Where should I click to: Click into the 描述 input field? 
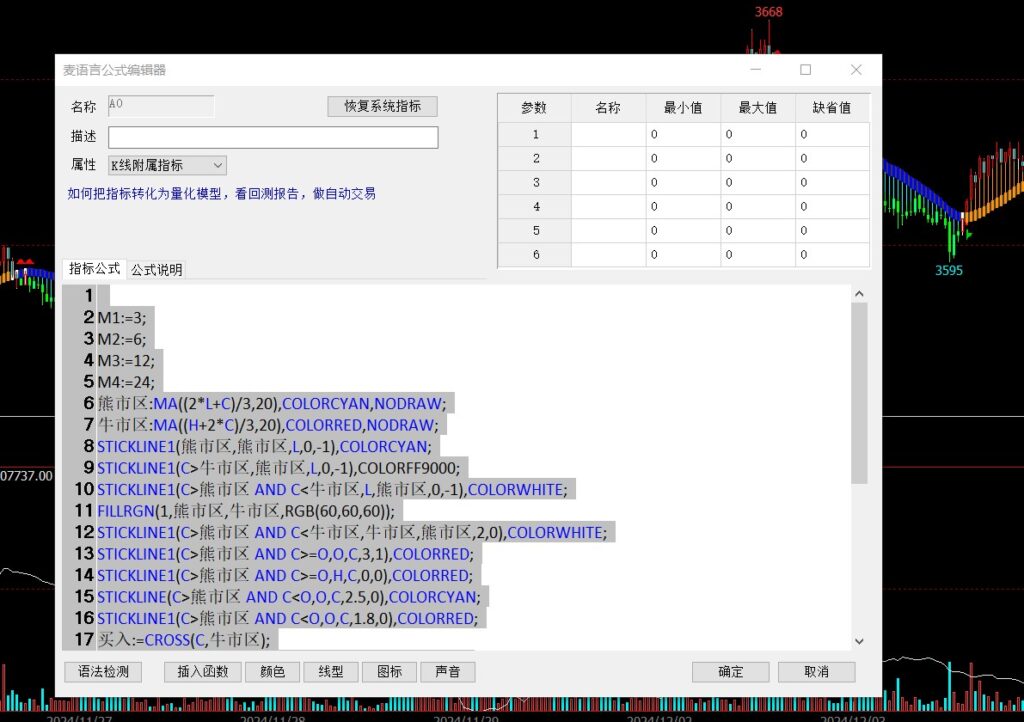pyautogui.click(x=273, y=137)
